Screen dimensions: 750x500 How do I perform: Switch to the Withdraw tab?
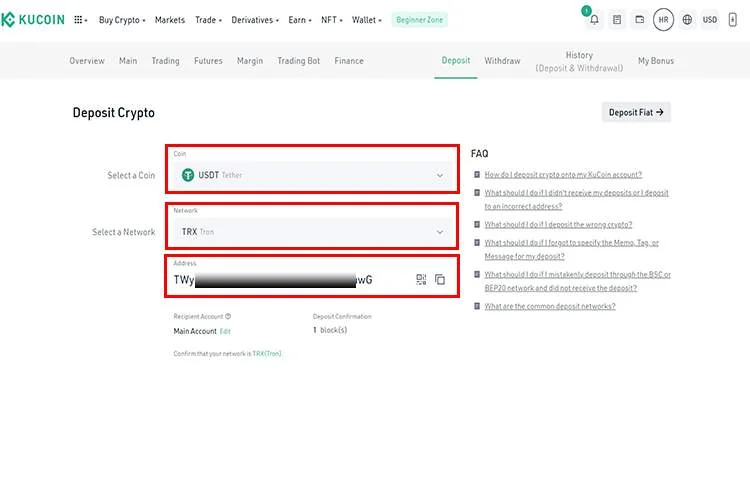(502, 61)
